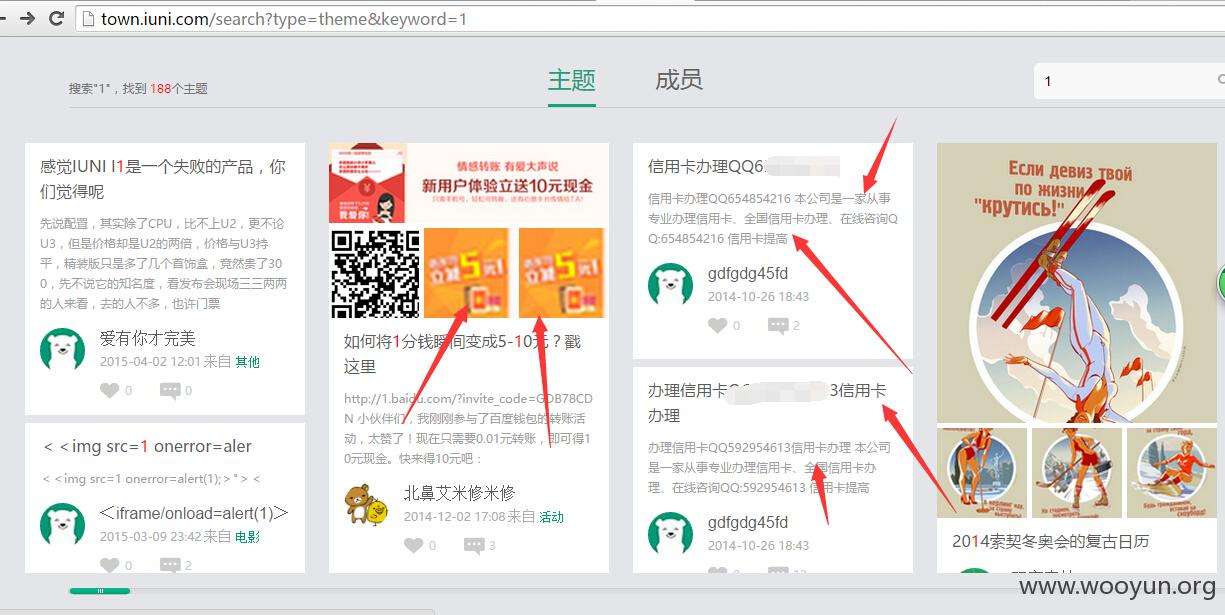This screenshot has width=1225, height=615.
Task: Open profile of 爱有你才完美
Action: (147, 338)
